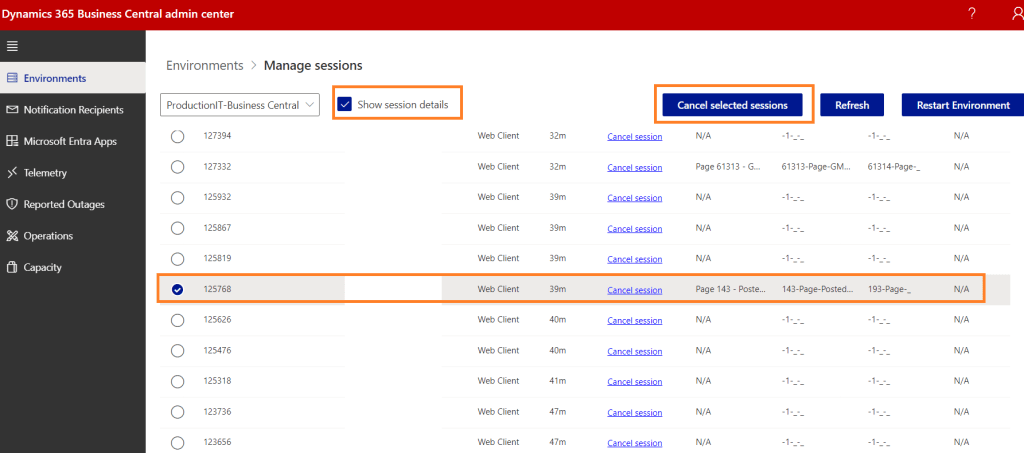Click Cancel selected sessions button
Screen dimensions: 1024x453
(x=733, y=105)
